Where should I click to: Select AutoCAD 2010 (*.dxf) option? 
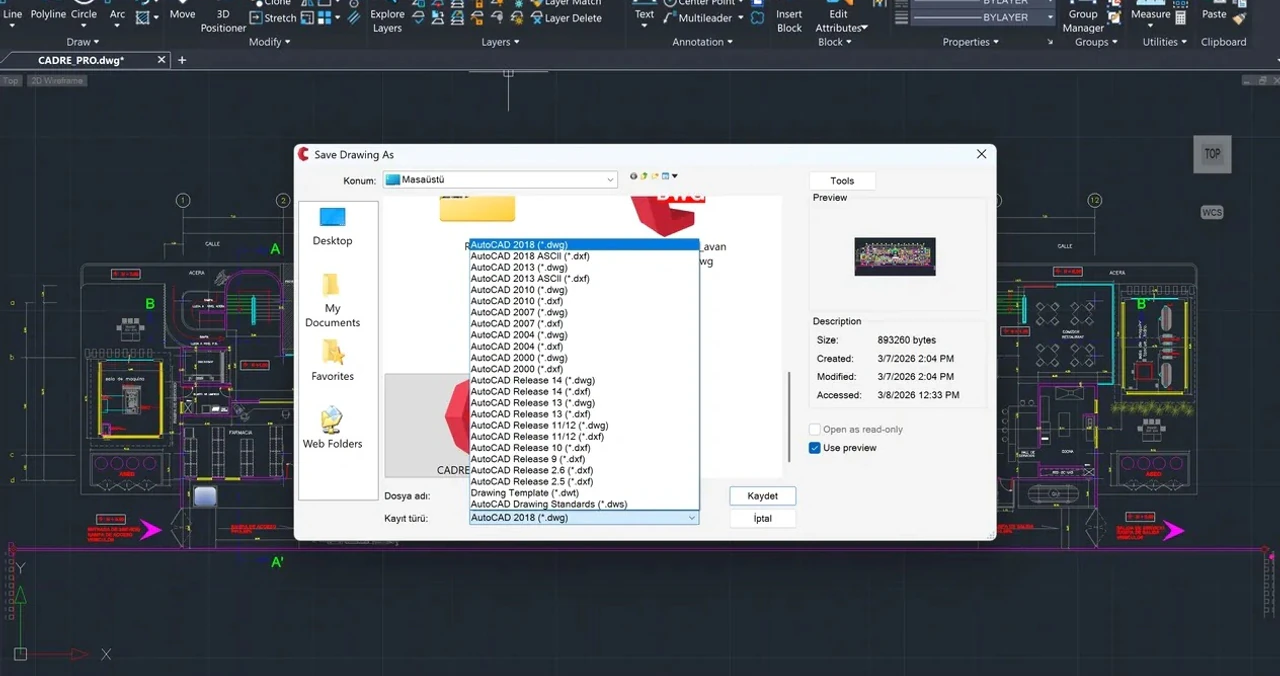point(584,301)
